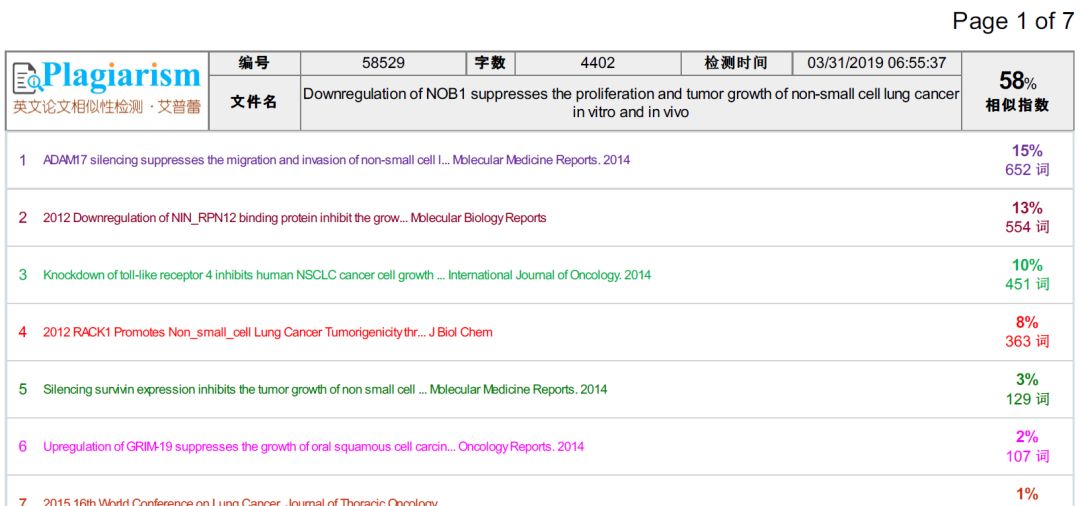1080x506 pixels.
Task: Open source 7 World Conference on Lung Cancer
Action: point(240,502)
